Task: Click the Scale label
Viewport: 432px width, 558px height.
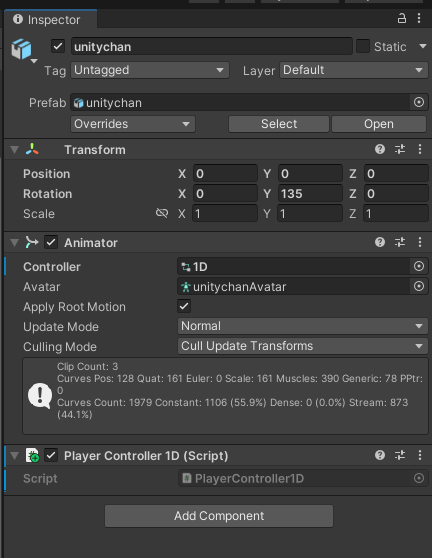Action: point(39,214)
